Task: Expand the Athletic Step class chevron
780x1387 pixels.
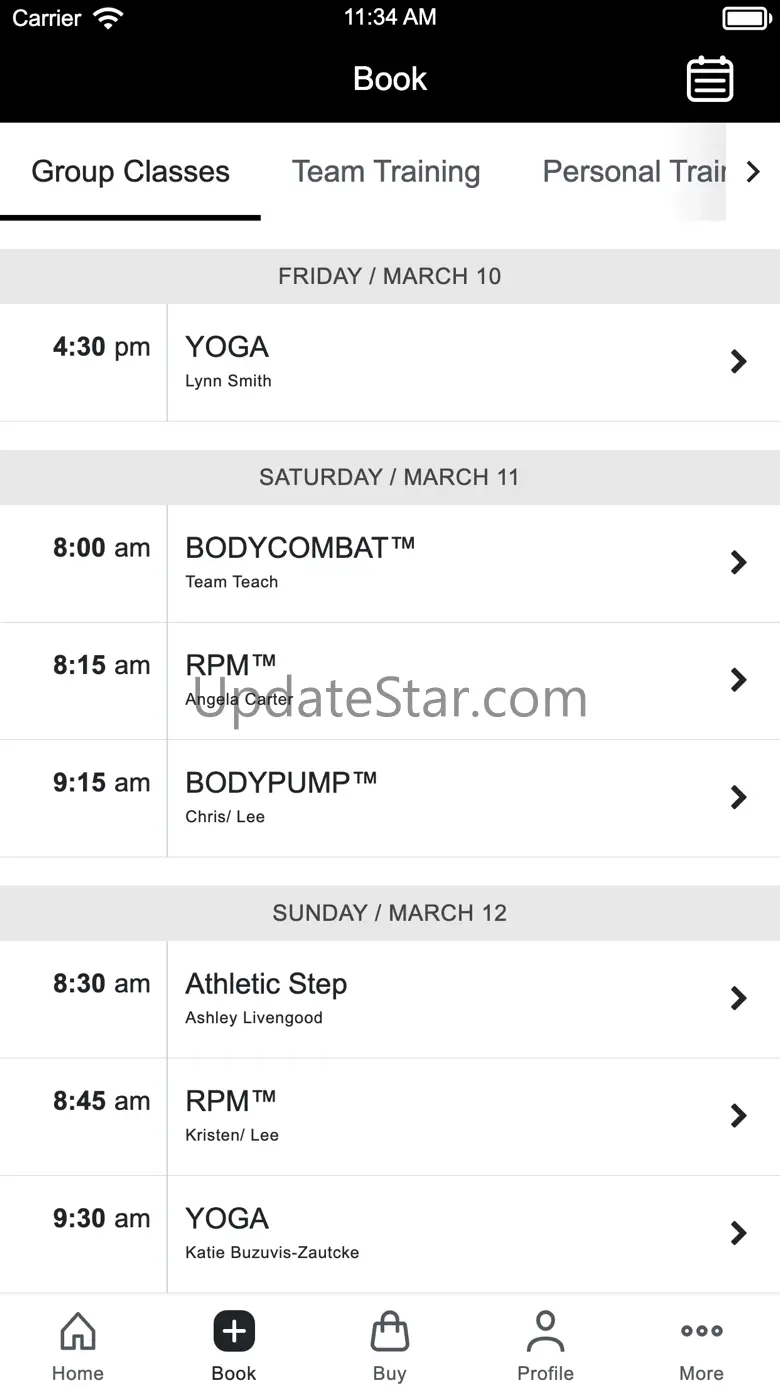Action: click(x=739, y=998)
